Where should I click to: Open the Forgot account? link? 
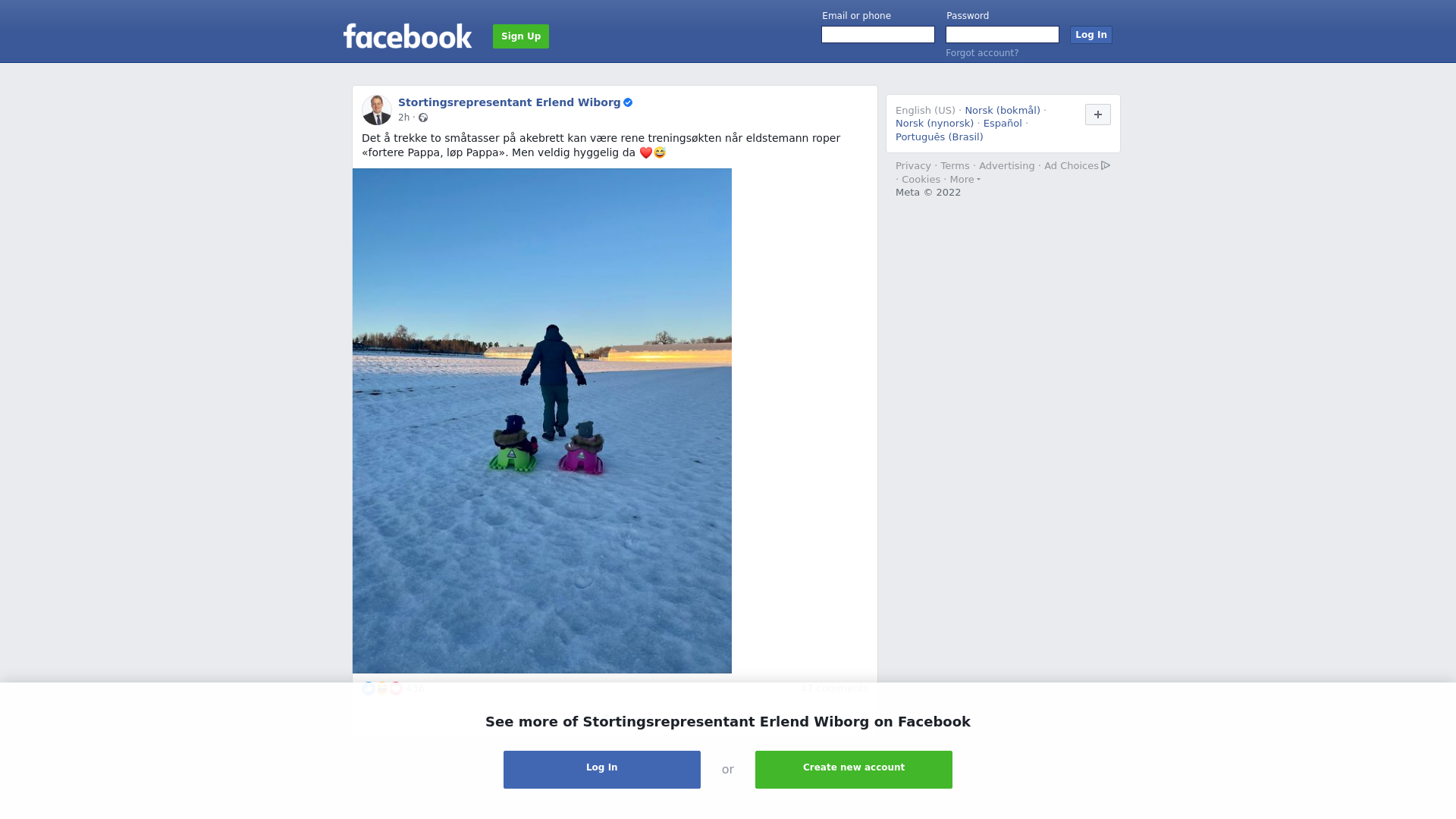point(982,53)
